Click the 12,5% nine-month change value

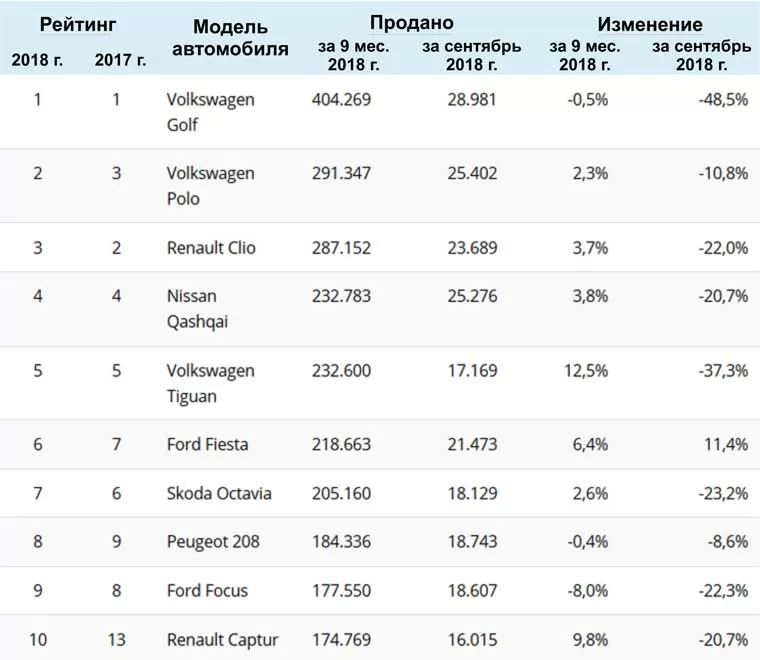[x=586, y=371]
